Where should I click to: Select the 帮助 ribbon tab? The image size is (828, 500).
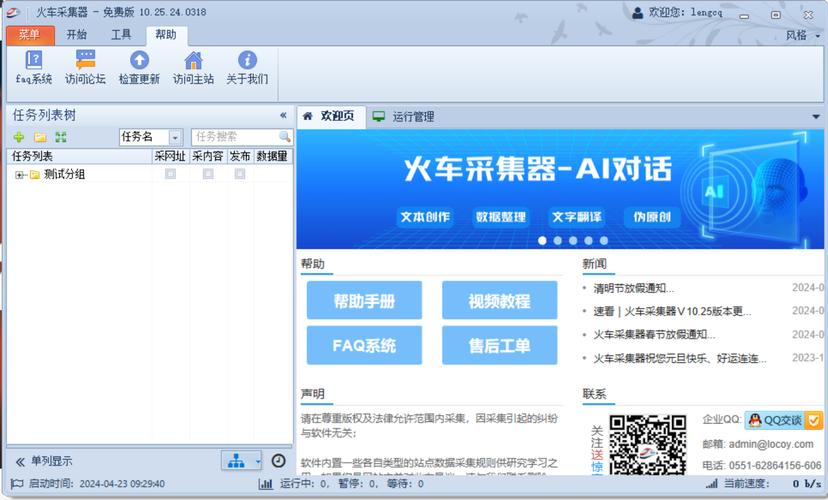pos(166,35)
